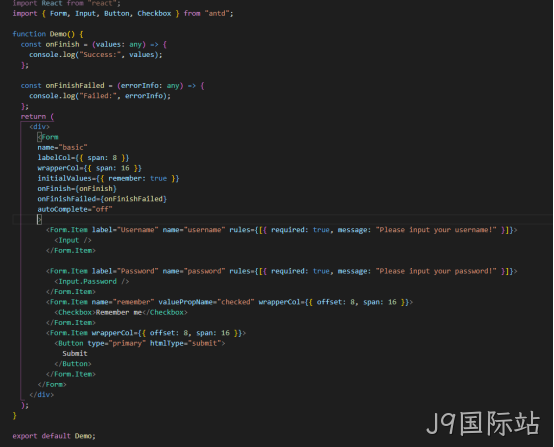Select the Checkbox identifier in the import line
This screenshot has width=554, height=447.
[154, 13]
